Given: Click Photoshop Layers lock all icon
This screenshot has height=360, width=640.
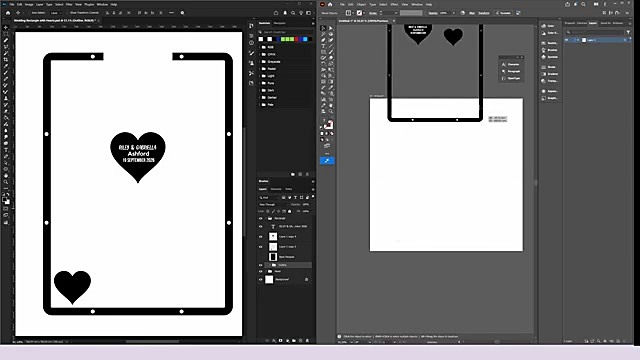Looking at the screenshot, I should [x=290, y=211].
